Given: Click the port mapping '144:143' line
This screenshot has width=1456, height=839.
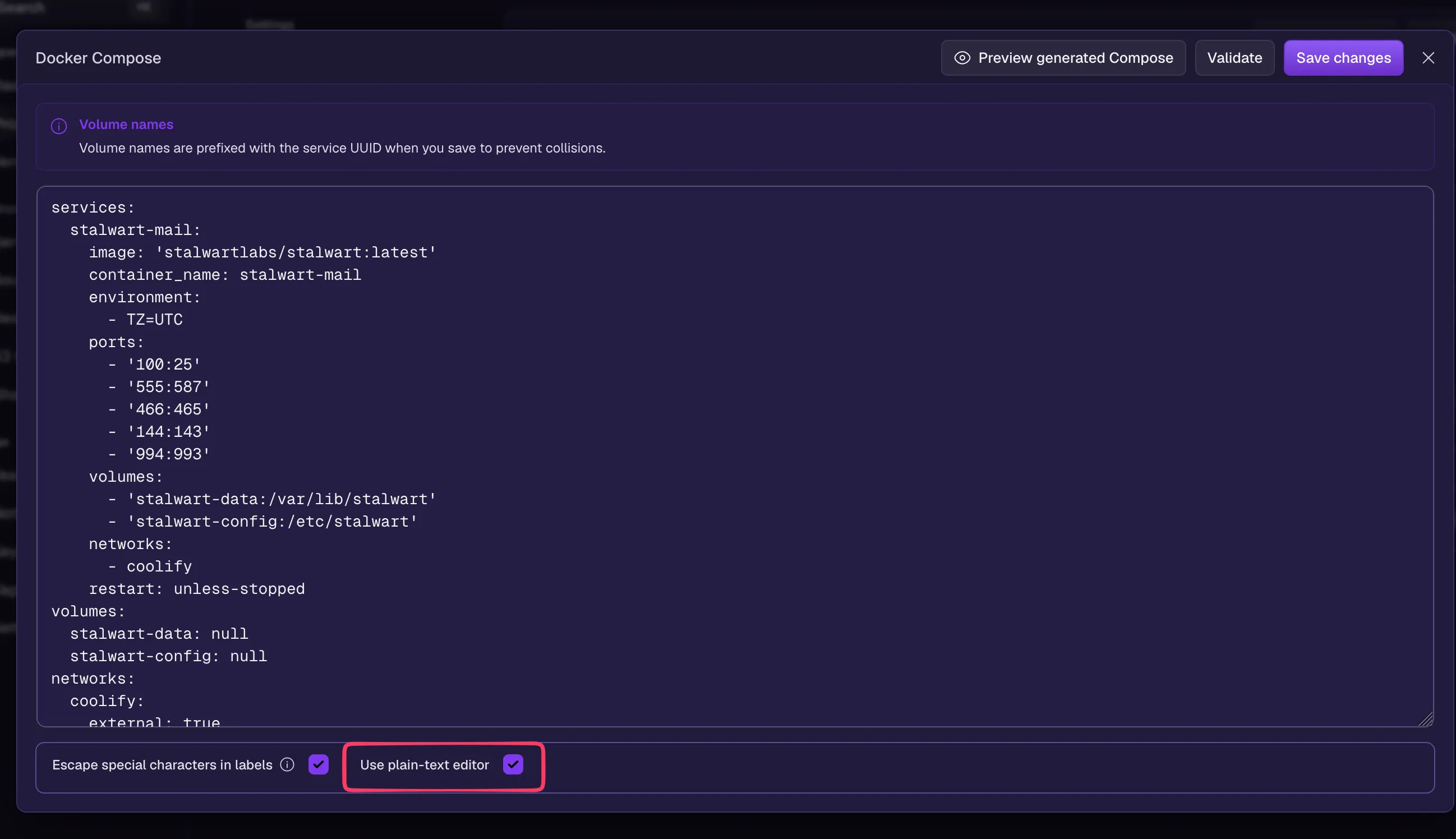Looking at the screenshot, I should 159,432.
